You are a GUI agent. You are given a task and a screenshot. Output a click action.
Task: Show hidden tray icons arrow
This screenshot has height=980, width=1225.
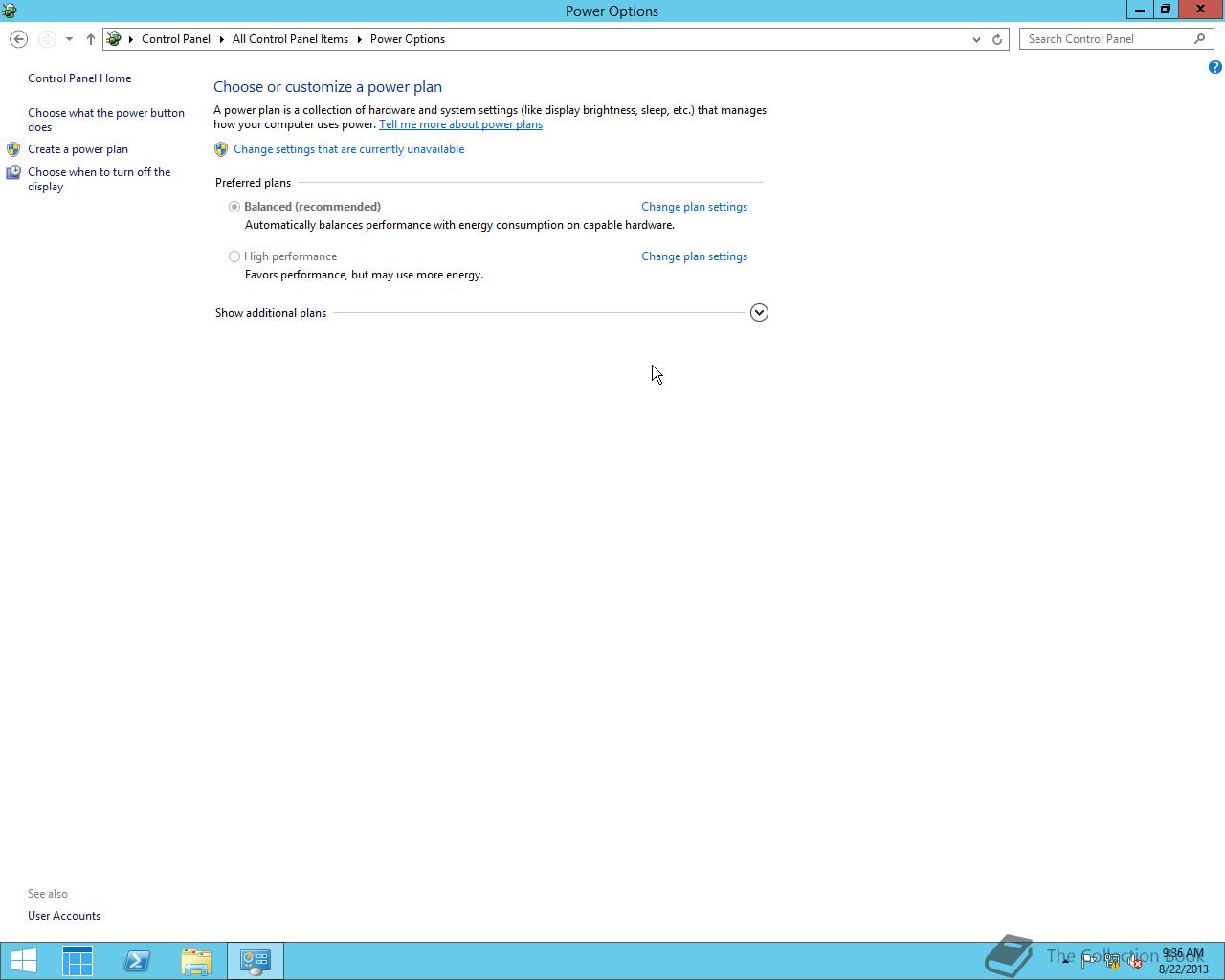click(1065, 960)
